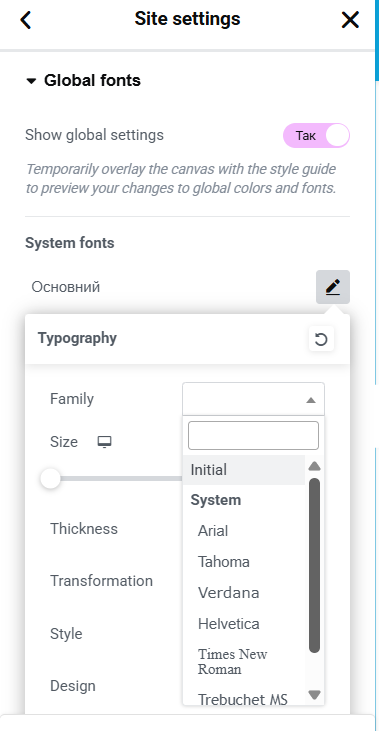Click the Size slider handle
379x731 pixels.
[x=50, y=479]
